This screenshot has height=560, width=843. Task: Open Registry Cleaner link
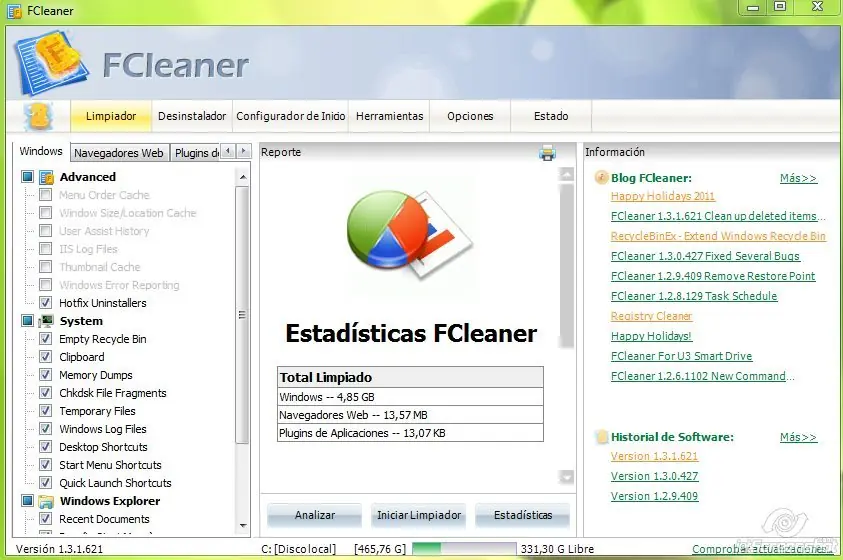[x=651, y=316]
